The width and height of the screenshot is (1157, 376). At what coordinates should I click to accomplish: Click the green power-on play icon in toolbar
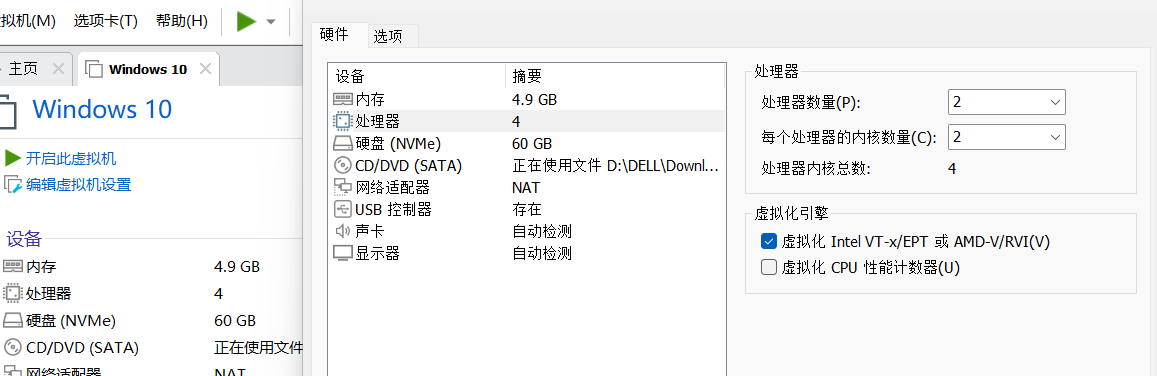pos(246,21)
